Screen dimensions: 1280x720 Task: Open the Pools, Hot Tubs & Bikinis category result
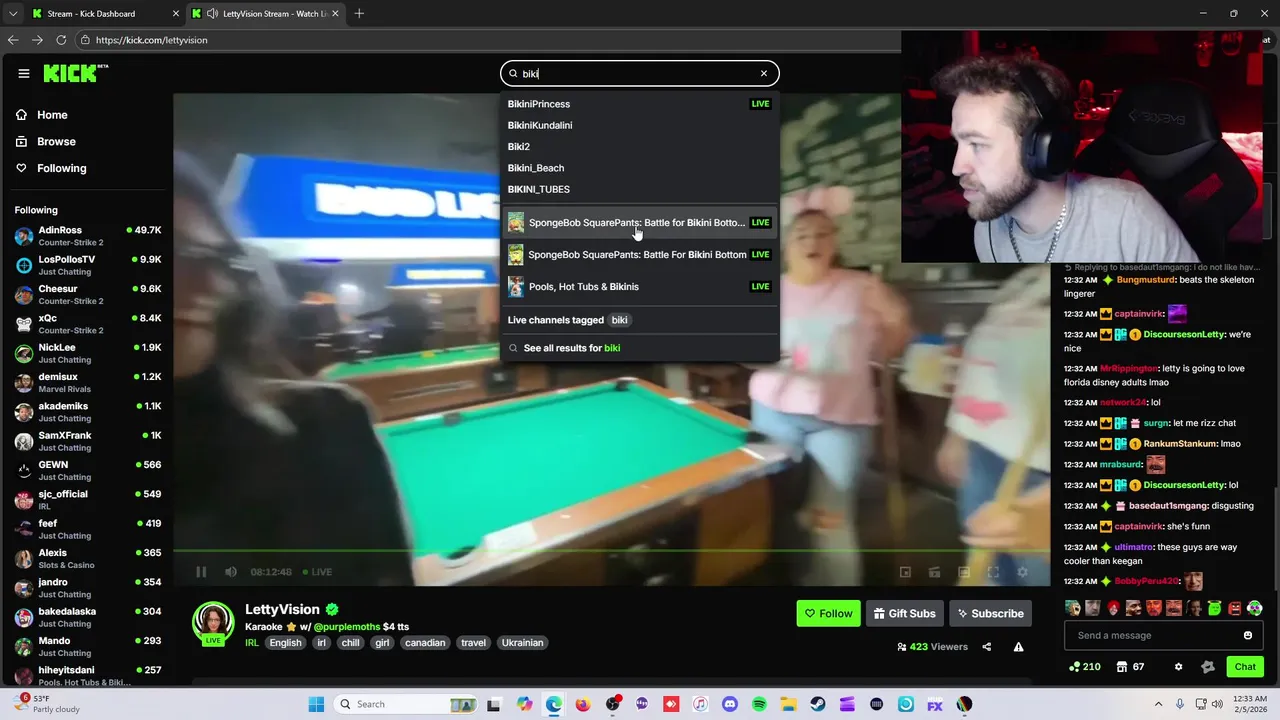pyautogui.click(x=639, y=287)
